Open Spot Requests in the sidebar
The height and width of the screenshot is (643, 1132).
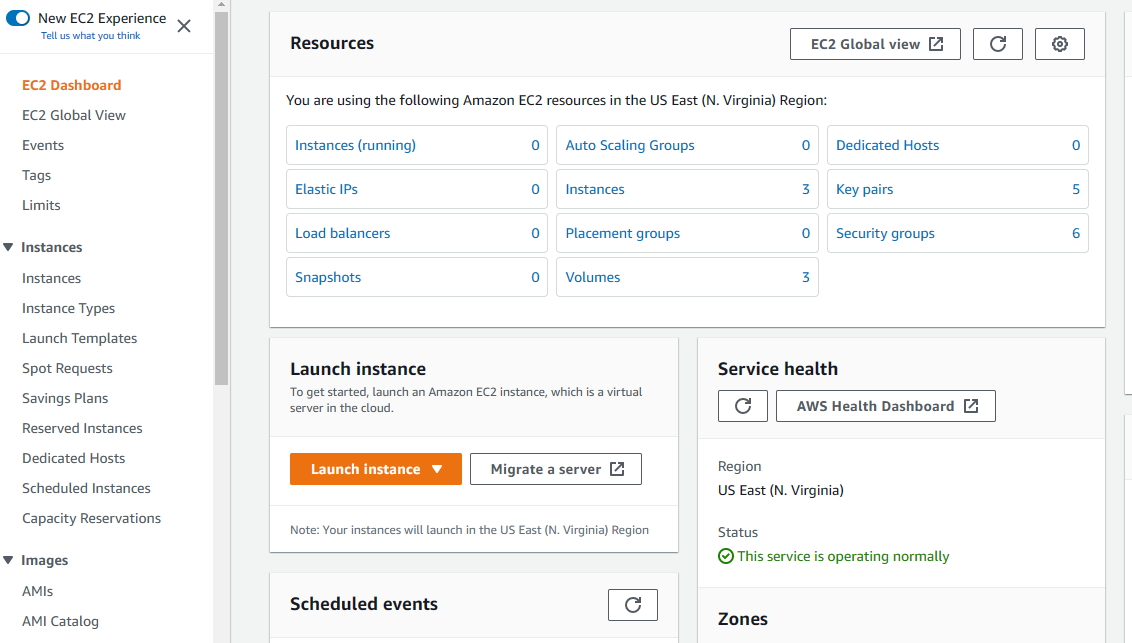(x=67, y=368)
